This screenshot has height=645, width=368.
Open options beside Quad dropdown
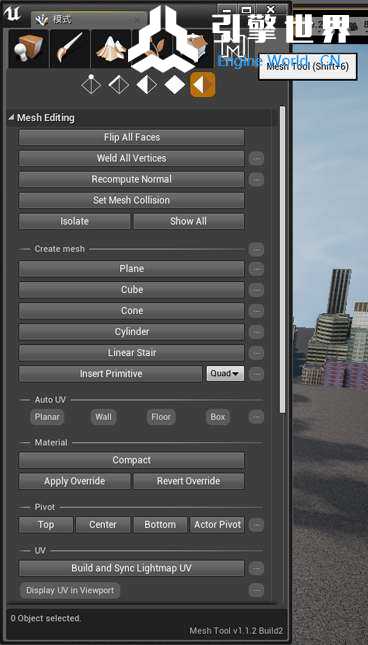pyautogui.click(x=256, y=374)
